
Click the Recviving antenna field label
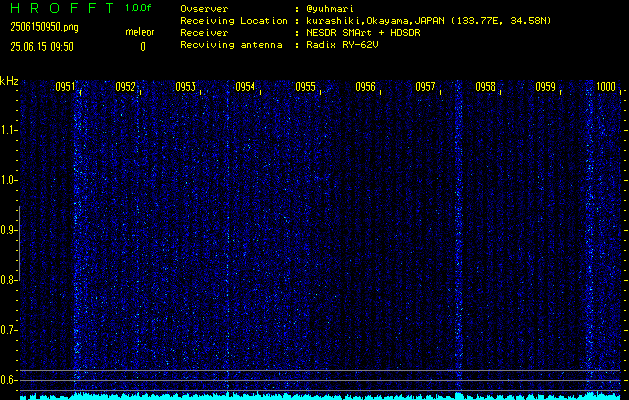coord(231,45)
